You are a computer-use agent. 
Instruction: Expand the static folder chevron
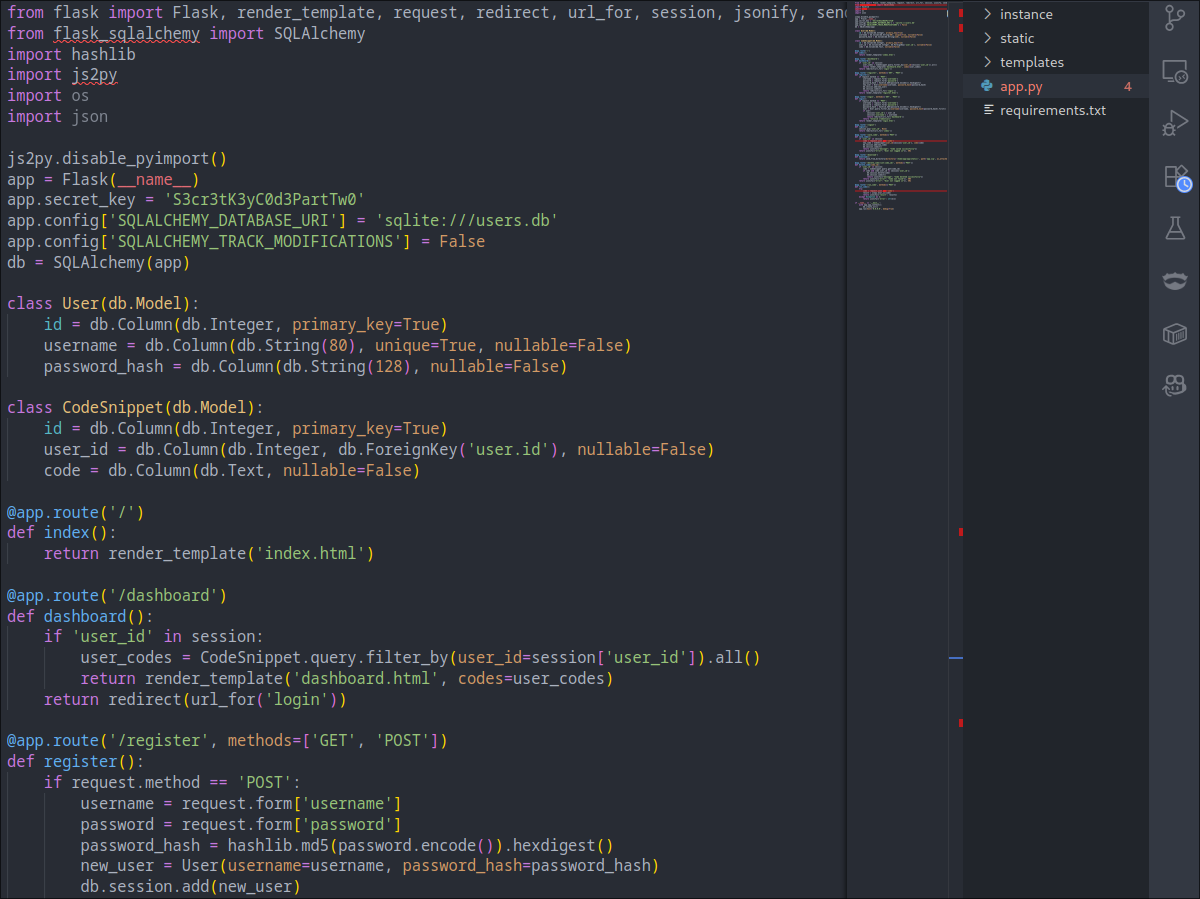click(987, 38)
